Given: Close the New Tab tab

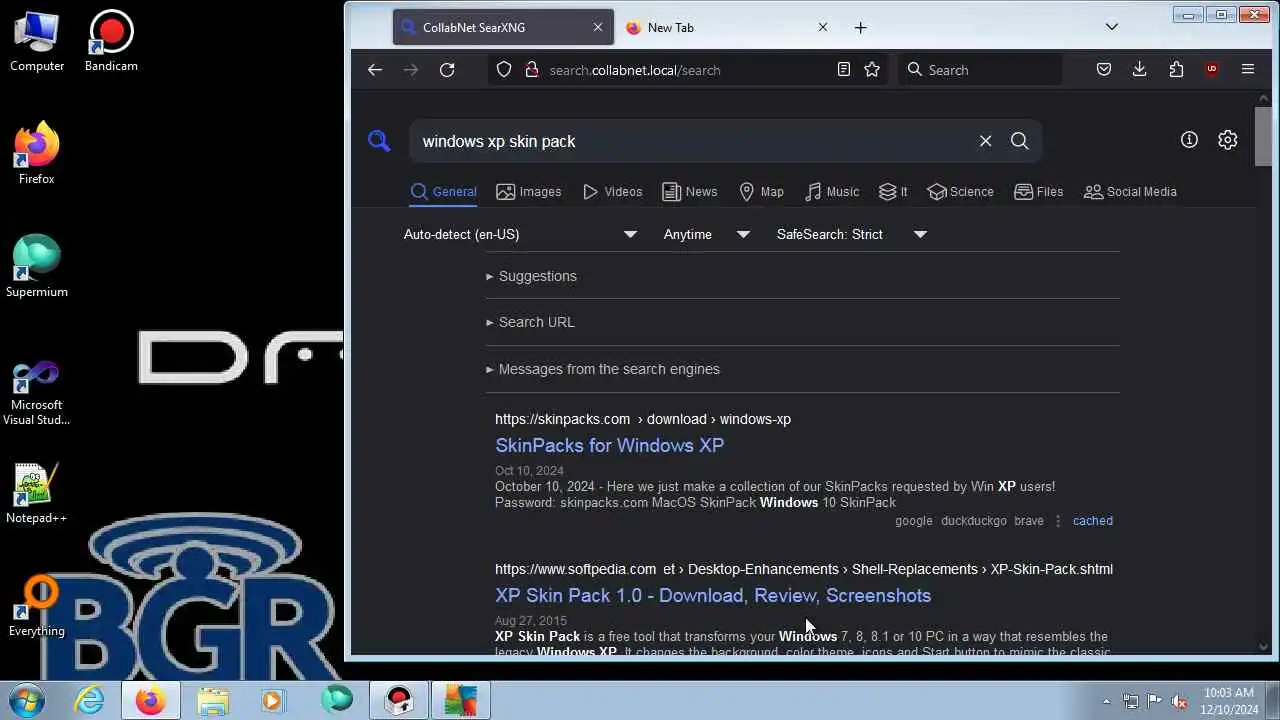Looking at the screenshot, I should [x=823, y=27].
